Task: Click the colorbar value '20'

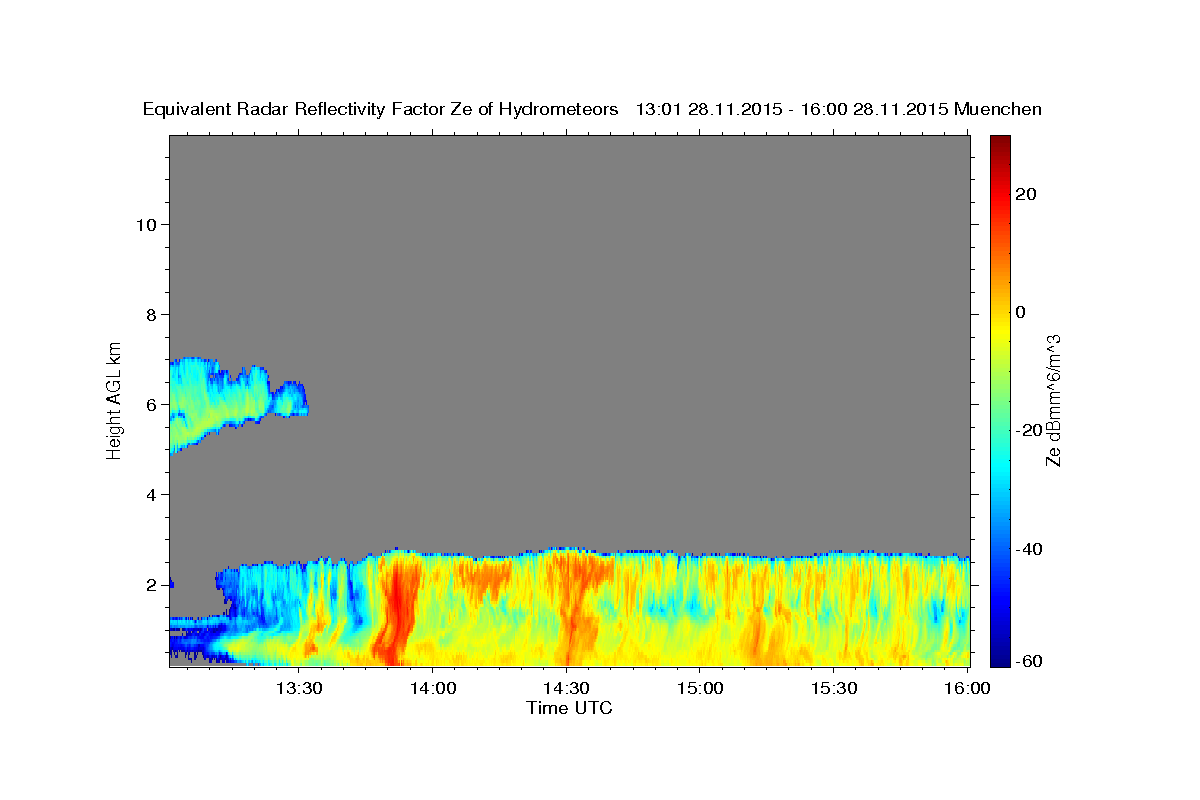Action: point(1026,194)
